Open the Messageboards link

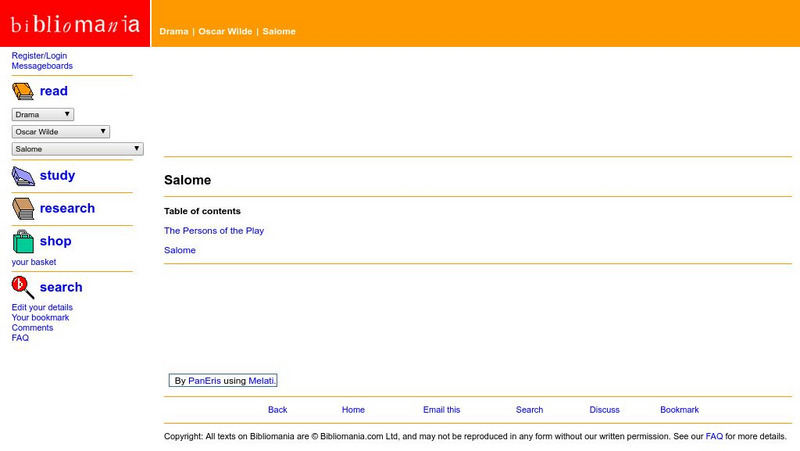(42, 66)
